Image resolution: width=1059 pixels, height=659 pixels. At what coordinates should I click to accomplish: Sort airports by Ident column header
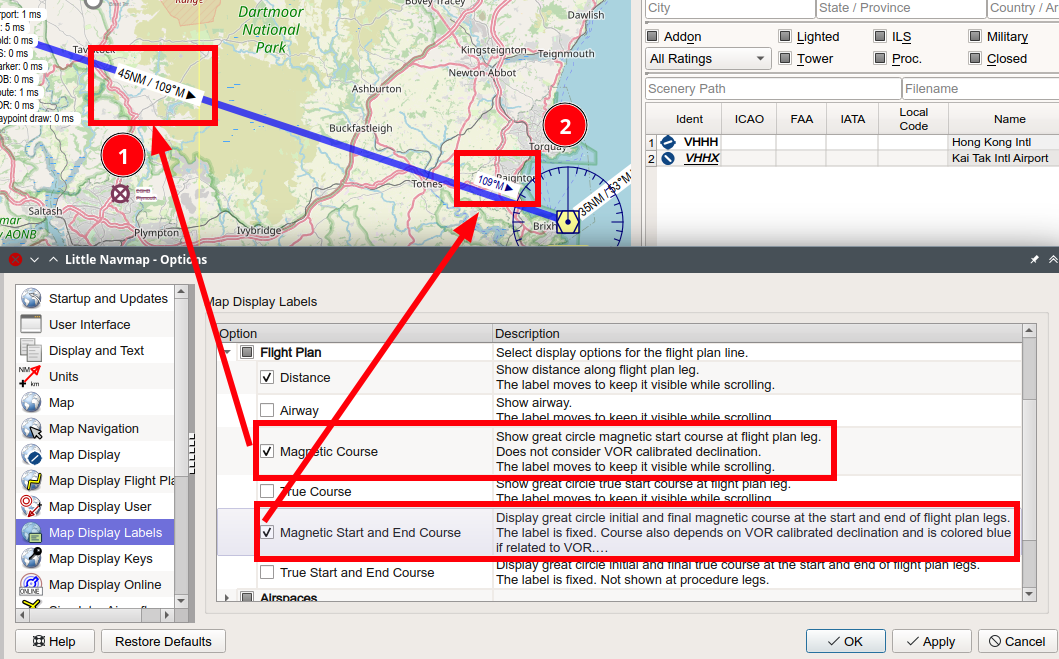[690, 119]
